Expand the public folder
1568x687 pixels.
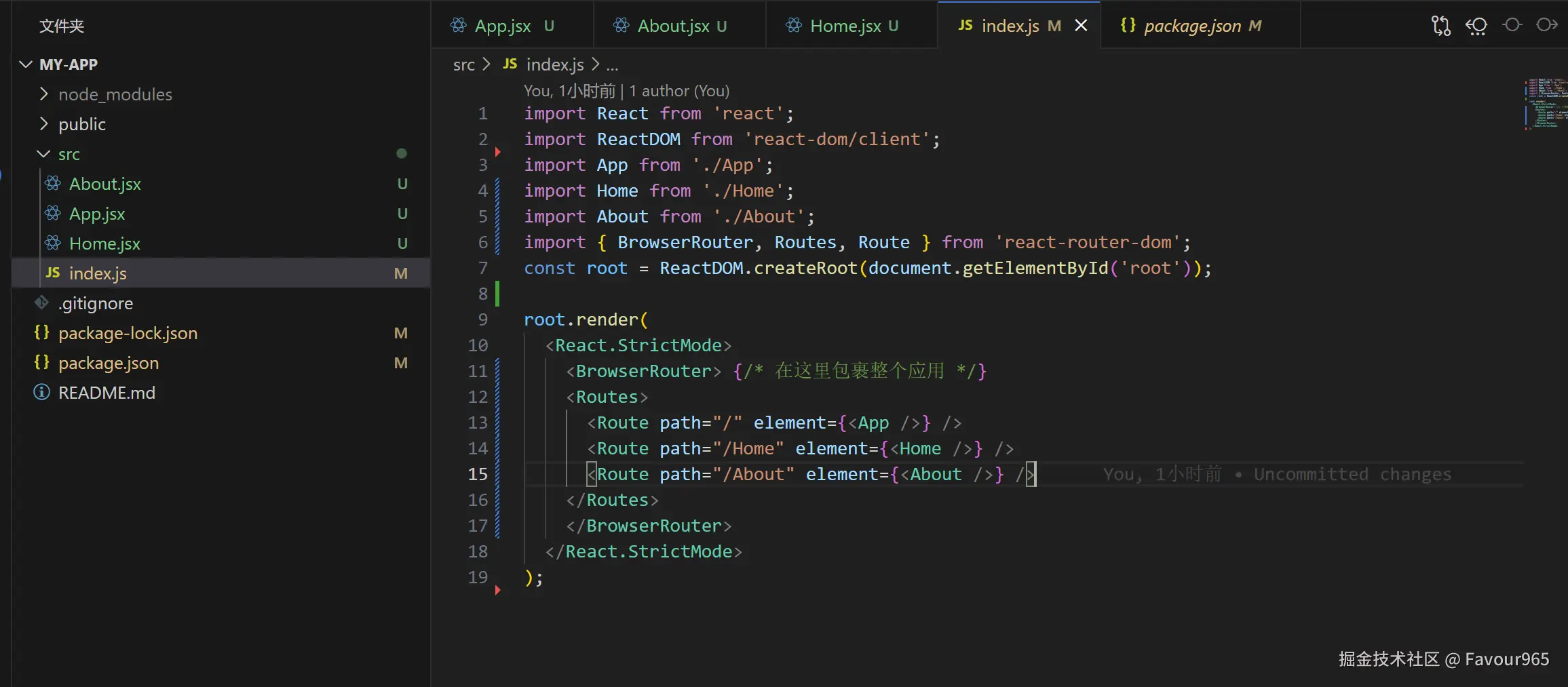click(x=44, y=124)
